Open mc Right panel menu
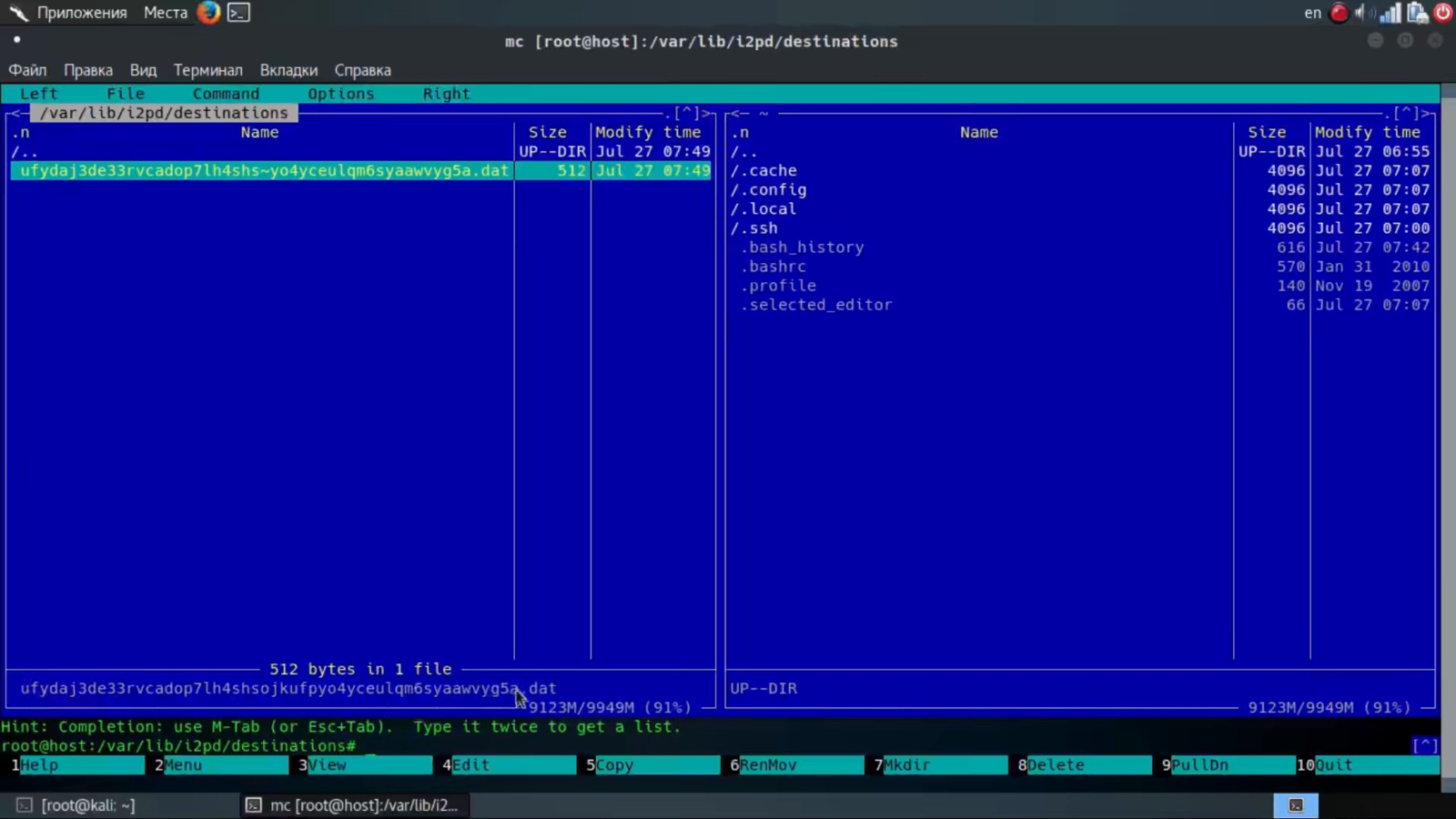 (447, 94)
